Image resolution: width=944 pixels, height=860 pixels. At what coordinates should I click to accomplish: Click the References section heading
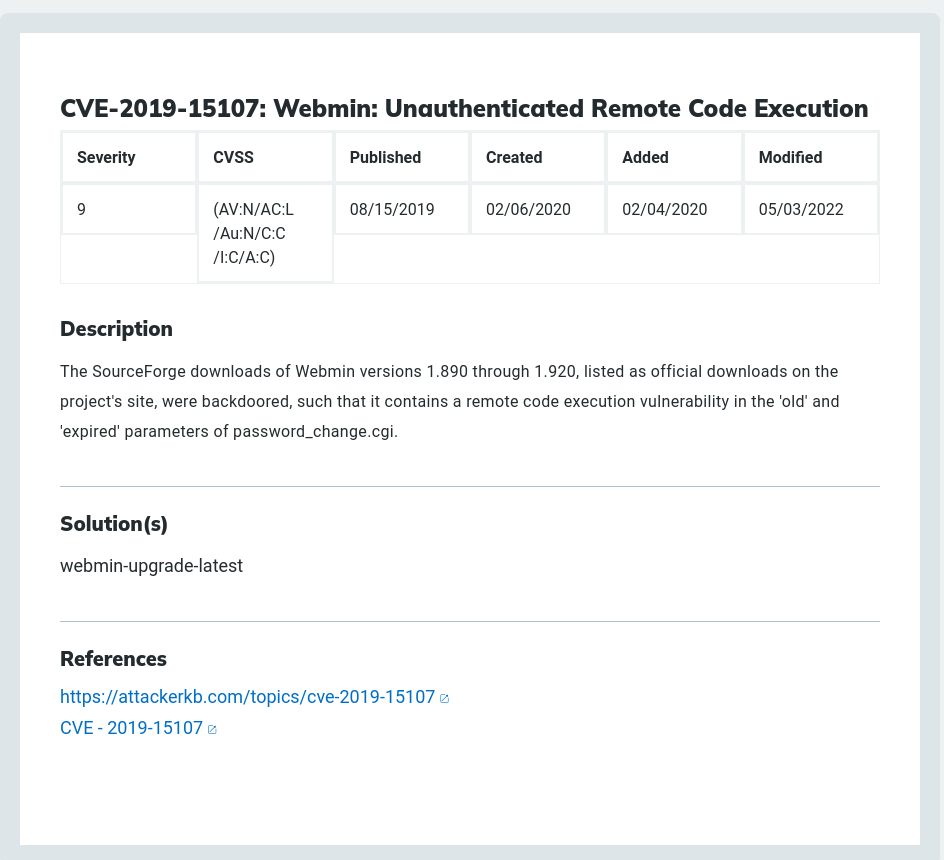pos(113,659)
